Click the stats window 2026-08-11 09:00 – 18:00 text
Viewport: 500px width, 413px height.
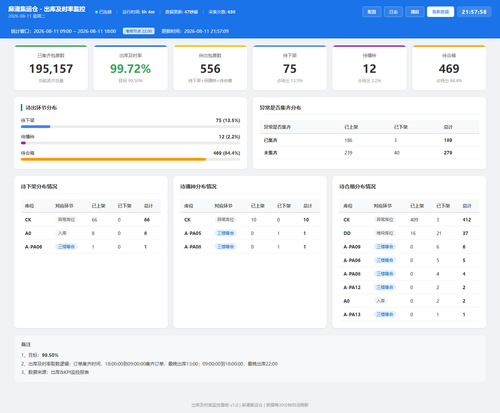coord(63,31)
